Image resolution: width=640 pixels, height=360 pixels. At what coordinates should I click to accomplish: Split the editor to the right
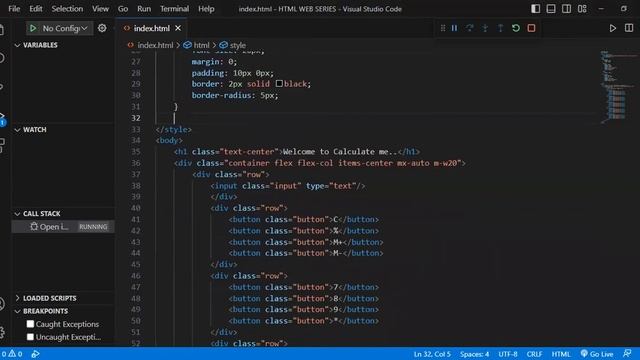pyautogui.click(x=629, y=28)
